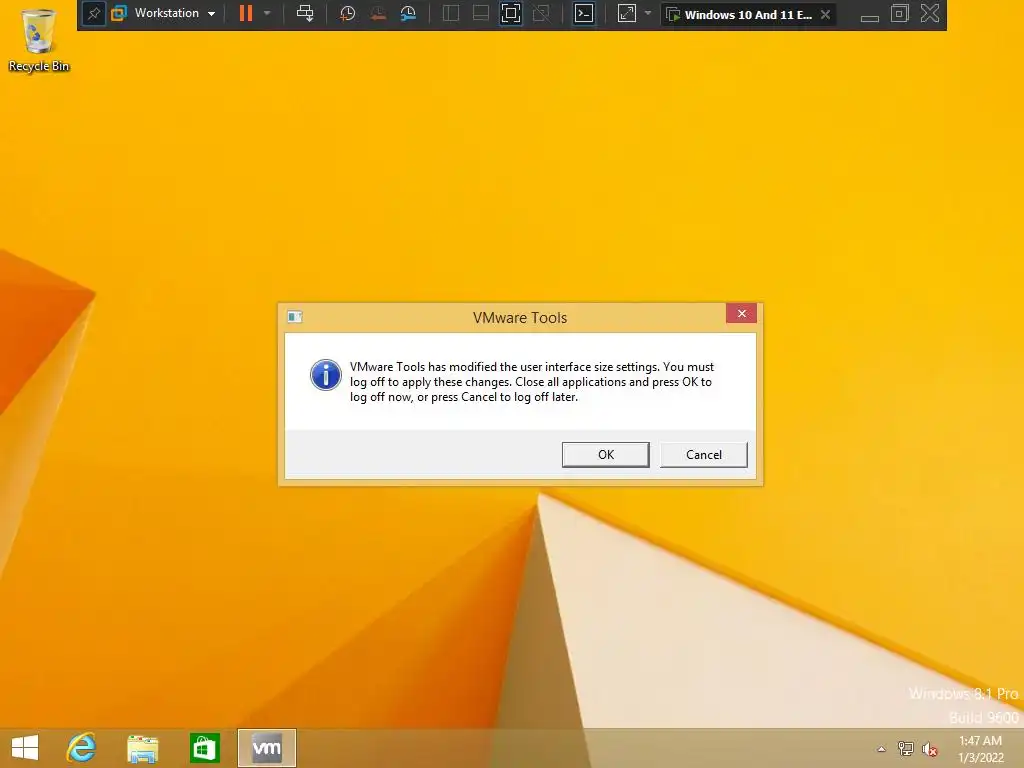Revert to snapshot using the clock-arrow icon
1024x768 pixels.
[377, 13]
